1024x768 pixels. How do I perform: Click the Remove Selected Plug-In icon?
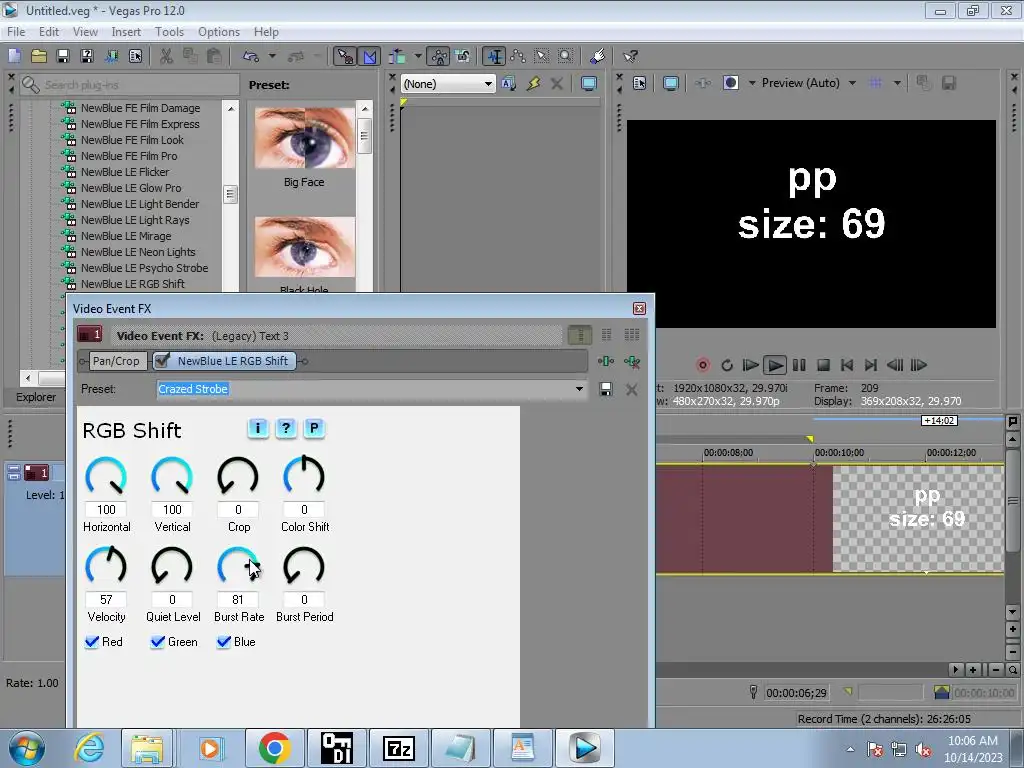point(632,361)
